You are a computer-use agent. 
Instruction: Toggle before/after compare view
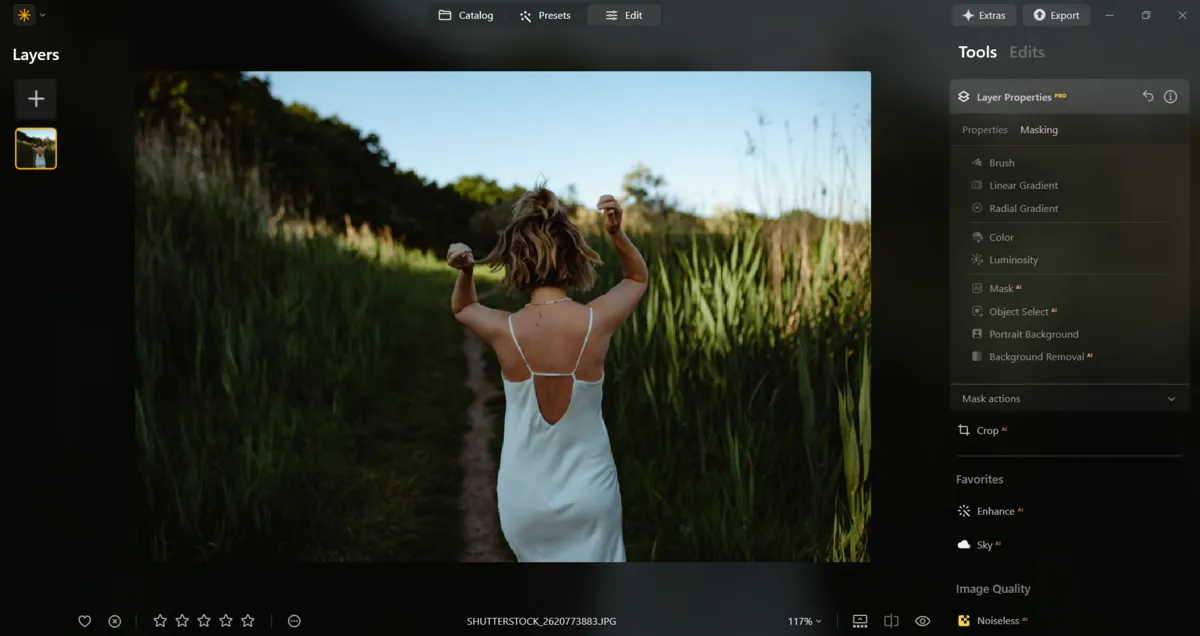tap(891, 621)
